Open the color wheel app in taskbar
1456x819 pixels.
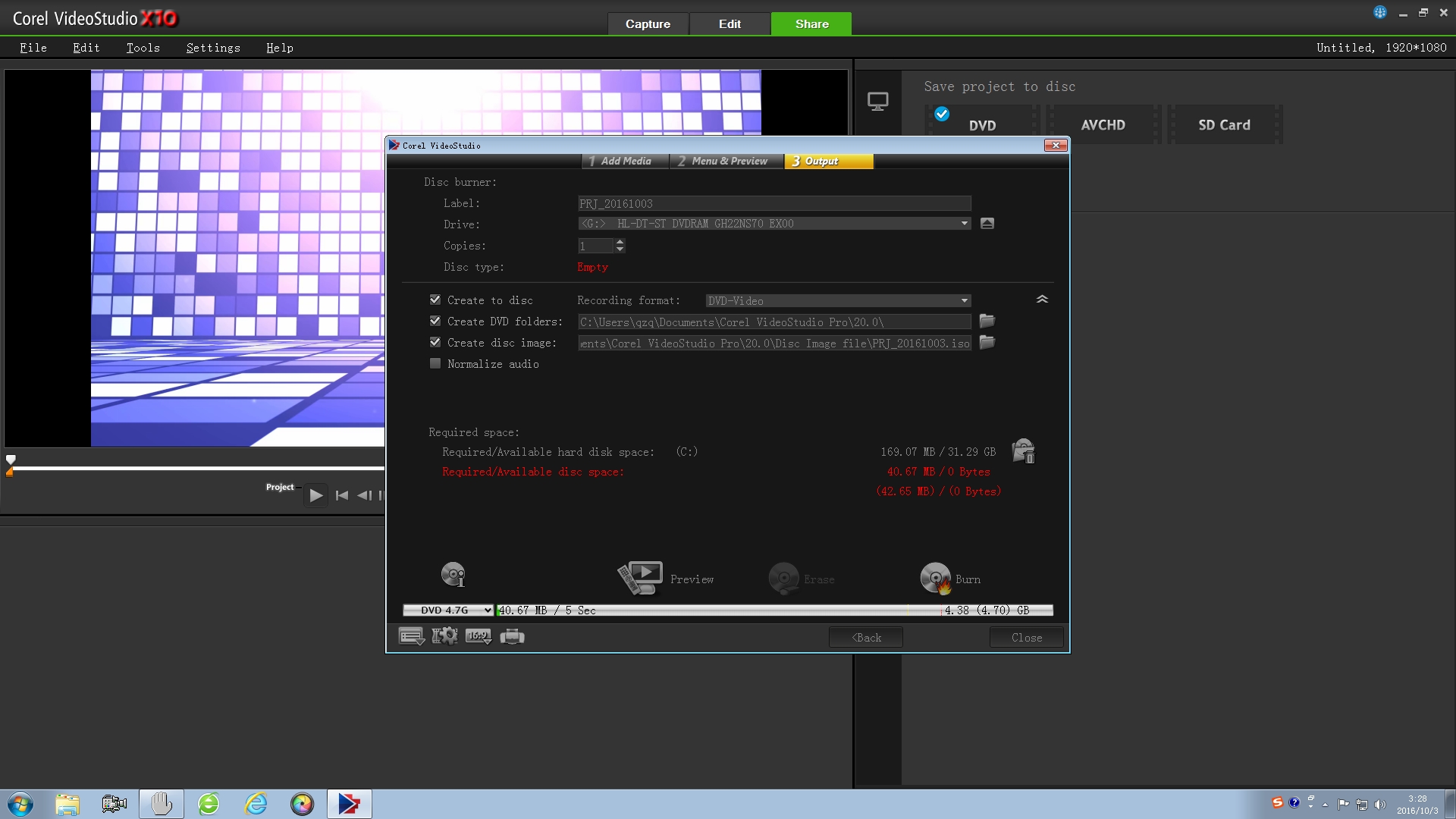point(302,804)
